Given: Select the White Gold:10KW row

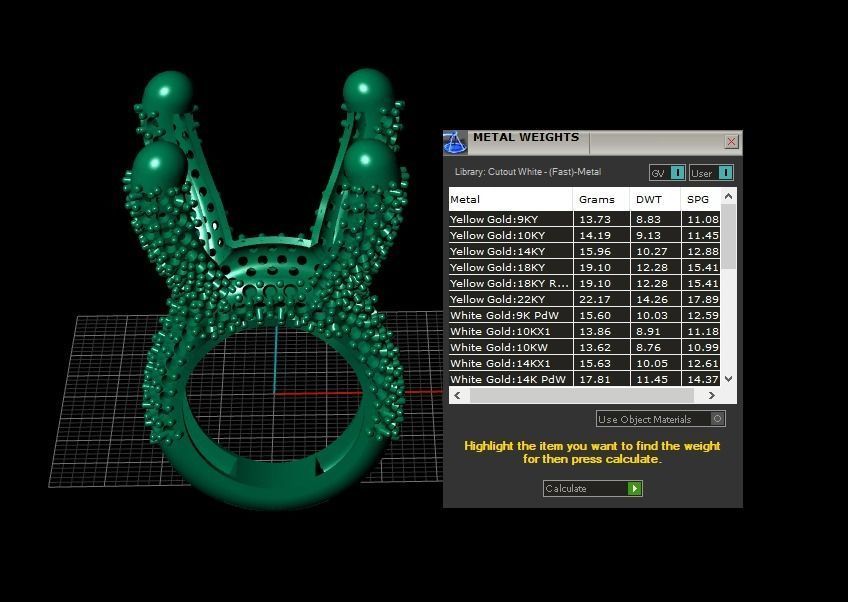Looking at the screenshot, I should coord(584,347).
